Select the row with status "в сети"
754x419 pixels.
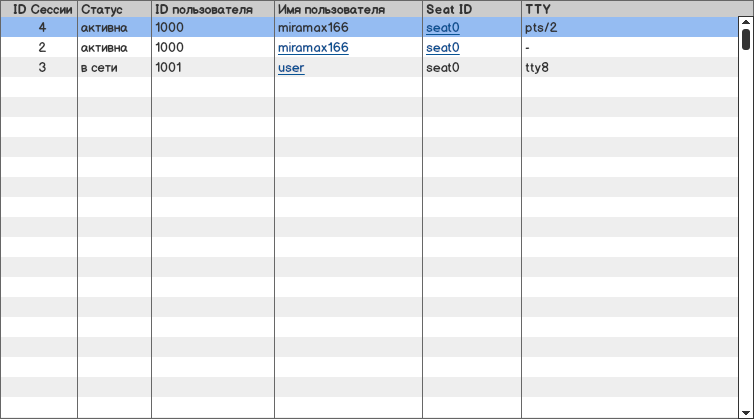click(106, 68)
